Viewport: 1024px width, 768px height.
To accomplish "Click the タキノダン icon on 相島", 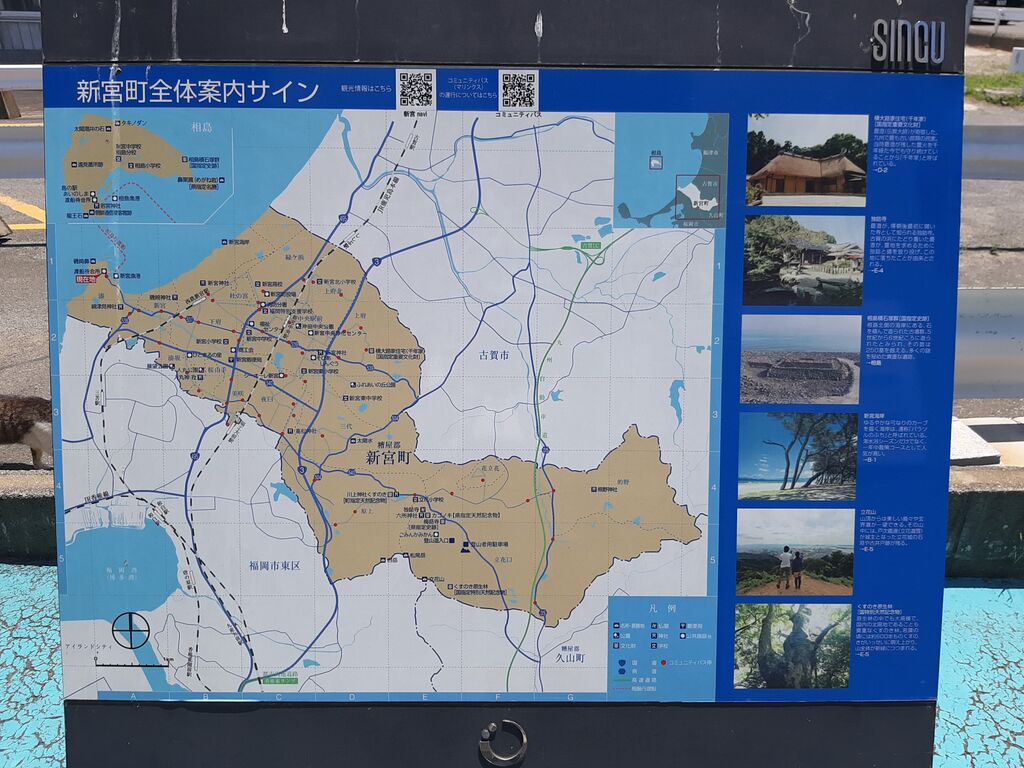I will (118, 123).
